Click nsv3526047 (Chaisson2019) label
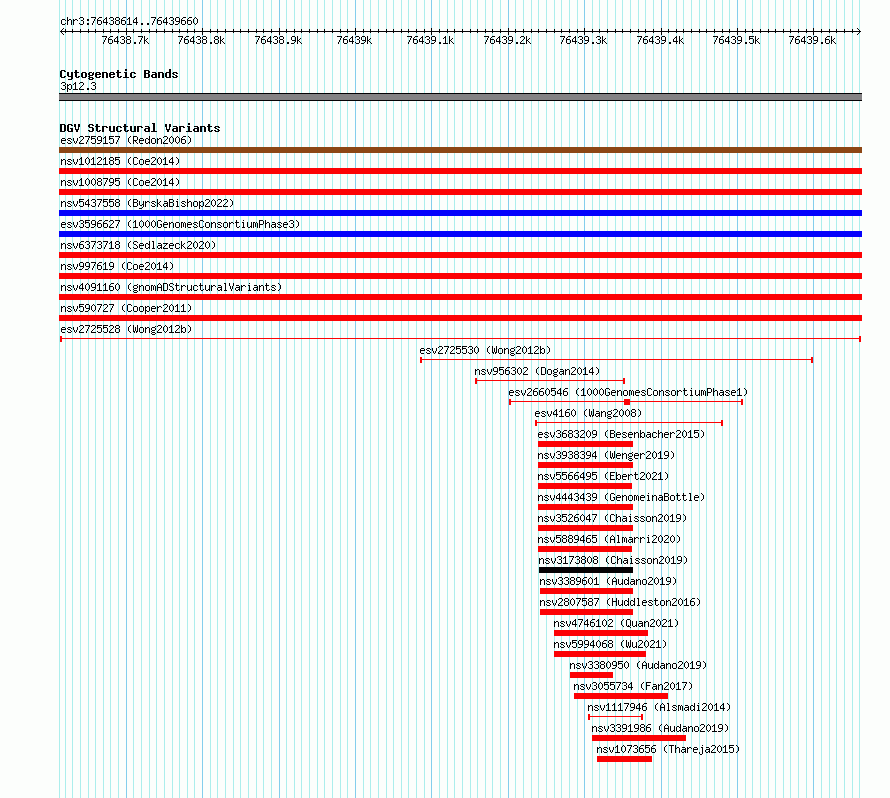 tap(612, 518)
